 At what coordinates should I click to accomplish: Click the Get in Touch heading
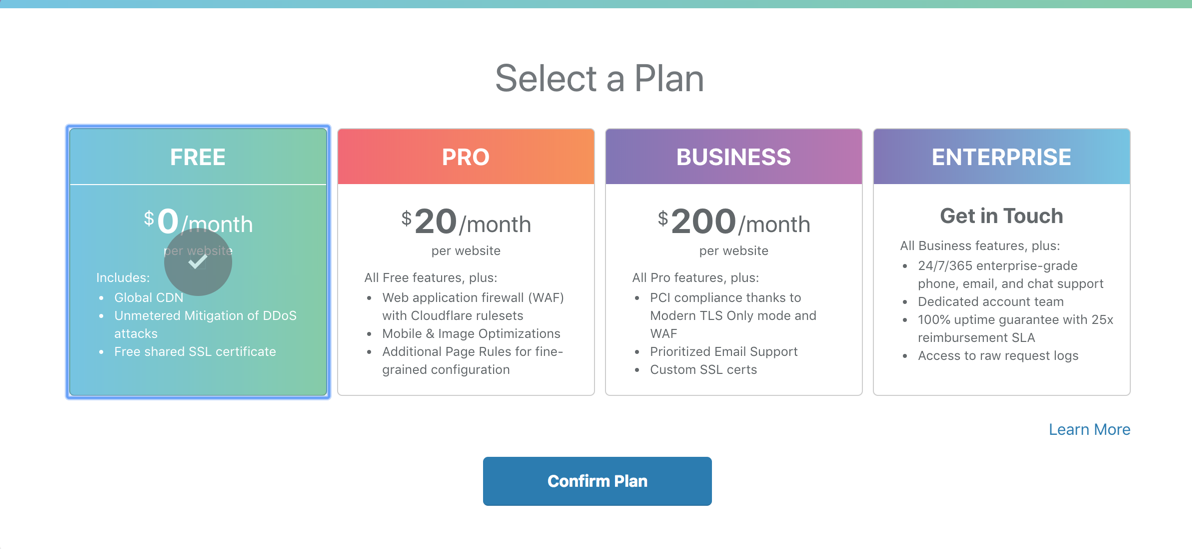[x=1001, y=216]
